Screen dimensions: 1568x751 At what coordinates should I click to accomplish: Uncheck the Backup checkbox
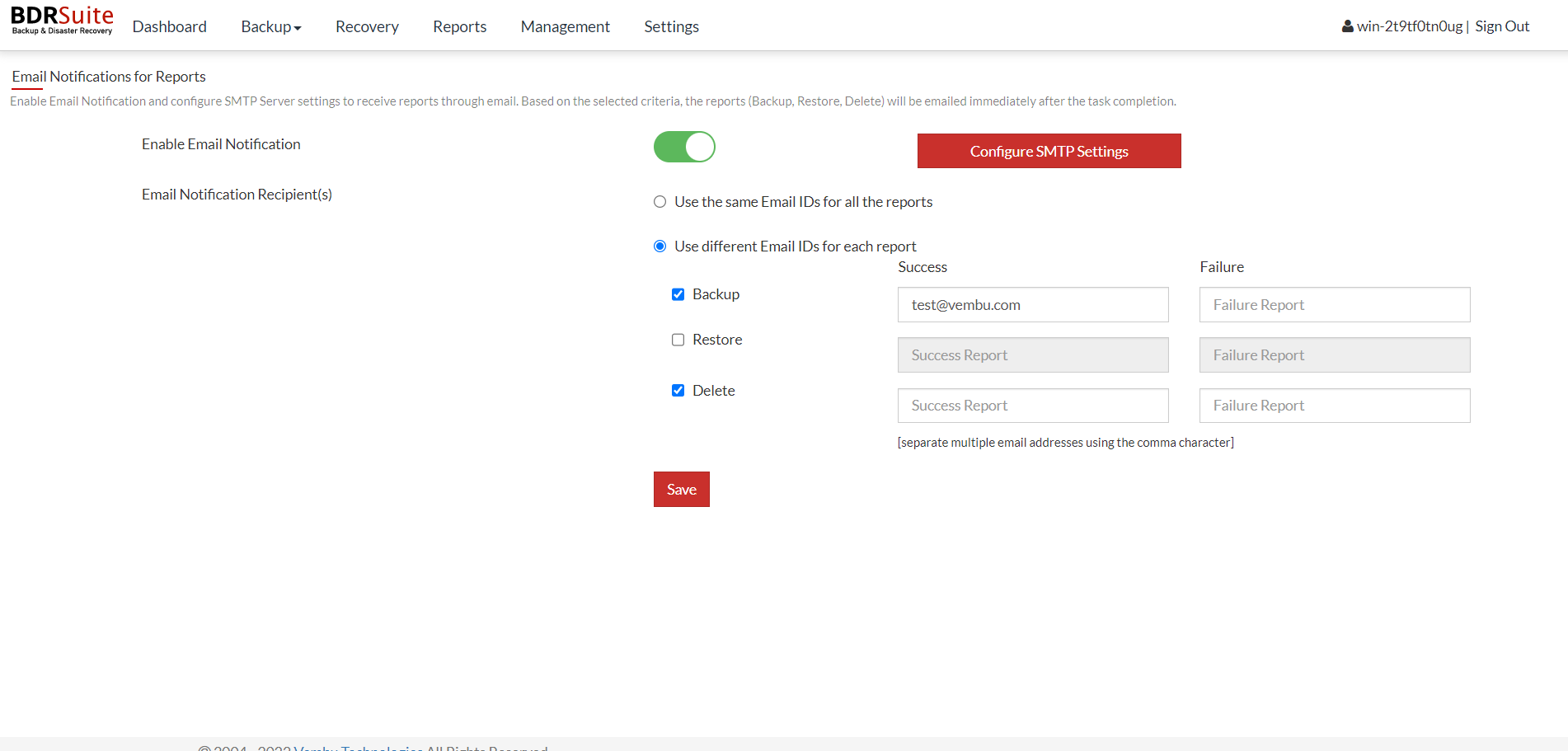coord(678,294)
